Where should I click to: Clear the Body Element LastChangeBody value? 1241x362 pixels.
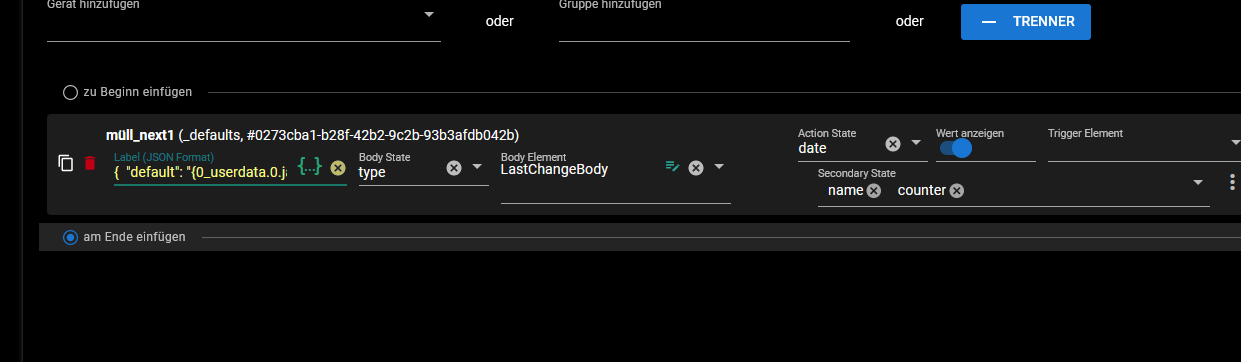coord(696,168)
